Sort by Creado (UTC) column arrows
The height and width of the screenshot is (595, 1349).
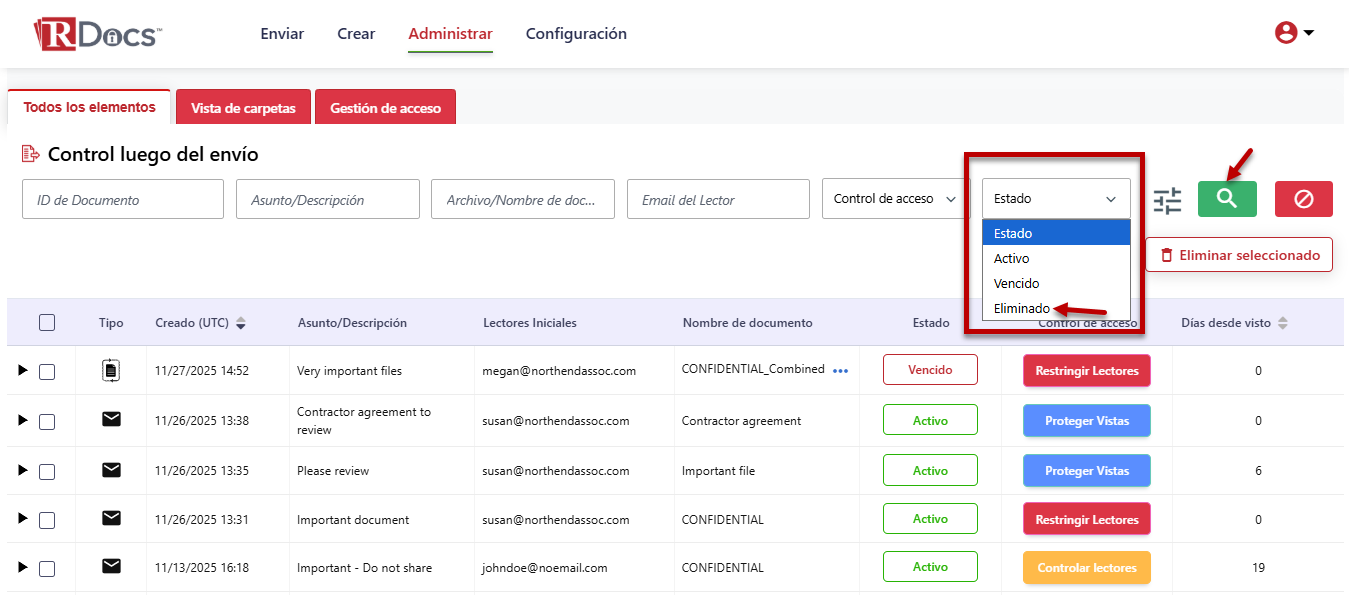(241, 324)
